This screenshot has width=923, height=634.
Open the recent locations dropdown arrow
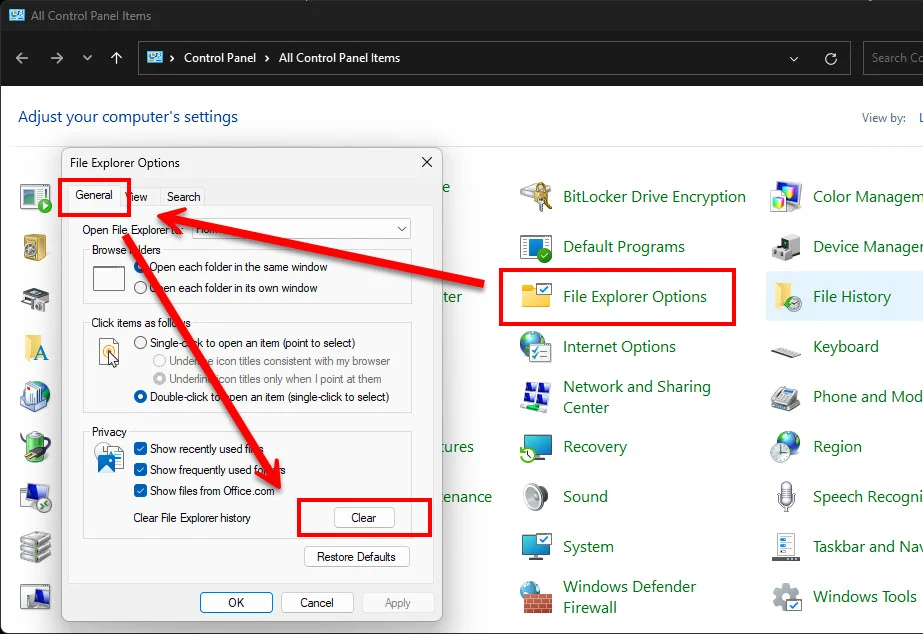[87, 58]
